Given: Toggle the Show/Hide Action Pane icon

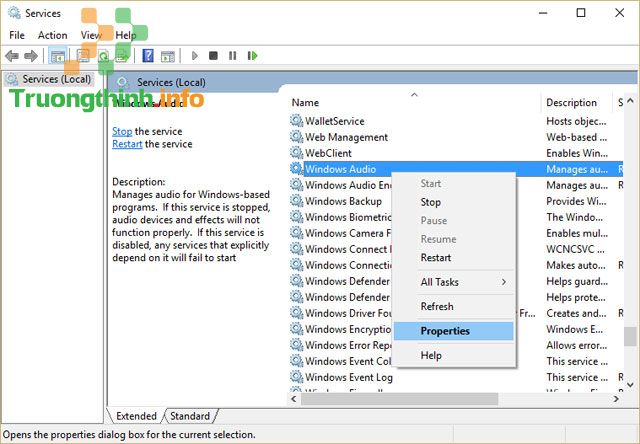Looking at the screenshot, I should 168,56.
